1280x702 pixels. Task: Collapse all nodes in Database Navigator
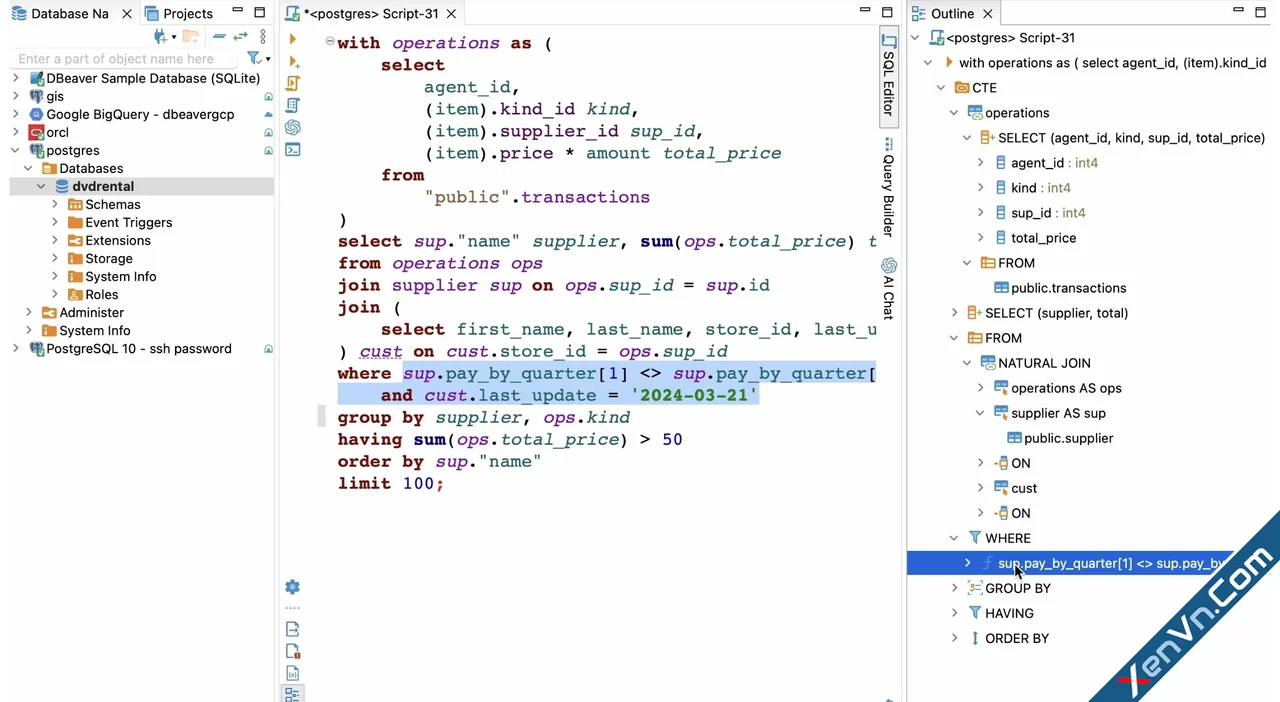click(218, 37)
